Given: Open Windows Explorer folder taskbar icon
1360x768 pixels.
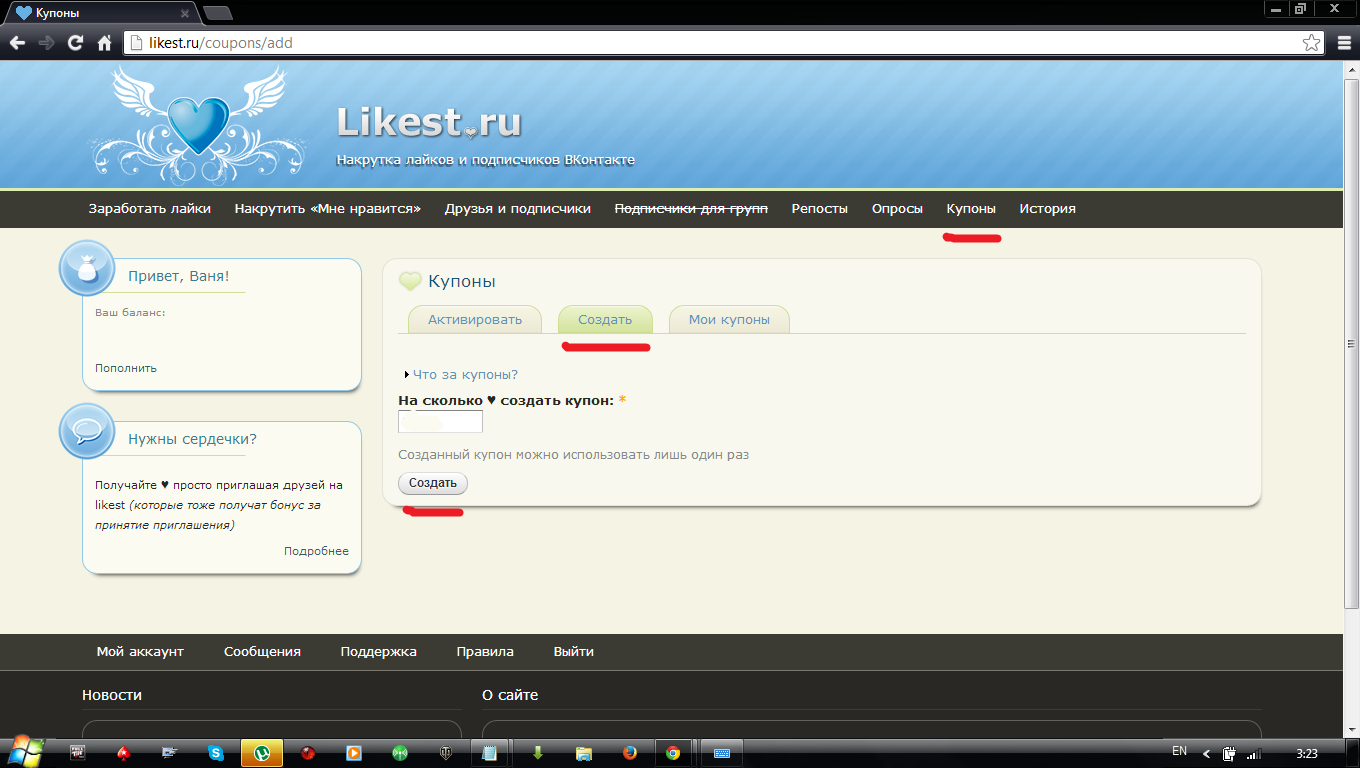Looking at the screenshot, I should point(584,753).
